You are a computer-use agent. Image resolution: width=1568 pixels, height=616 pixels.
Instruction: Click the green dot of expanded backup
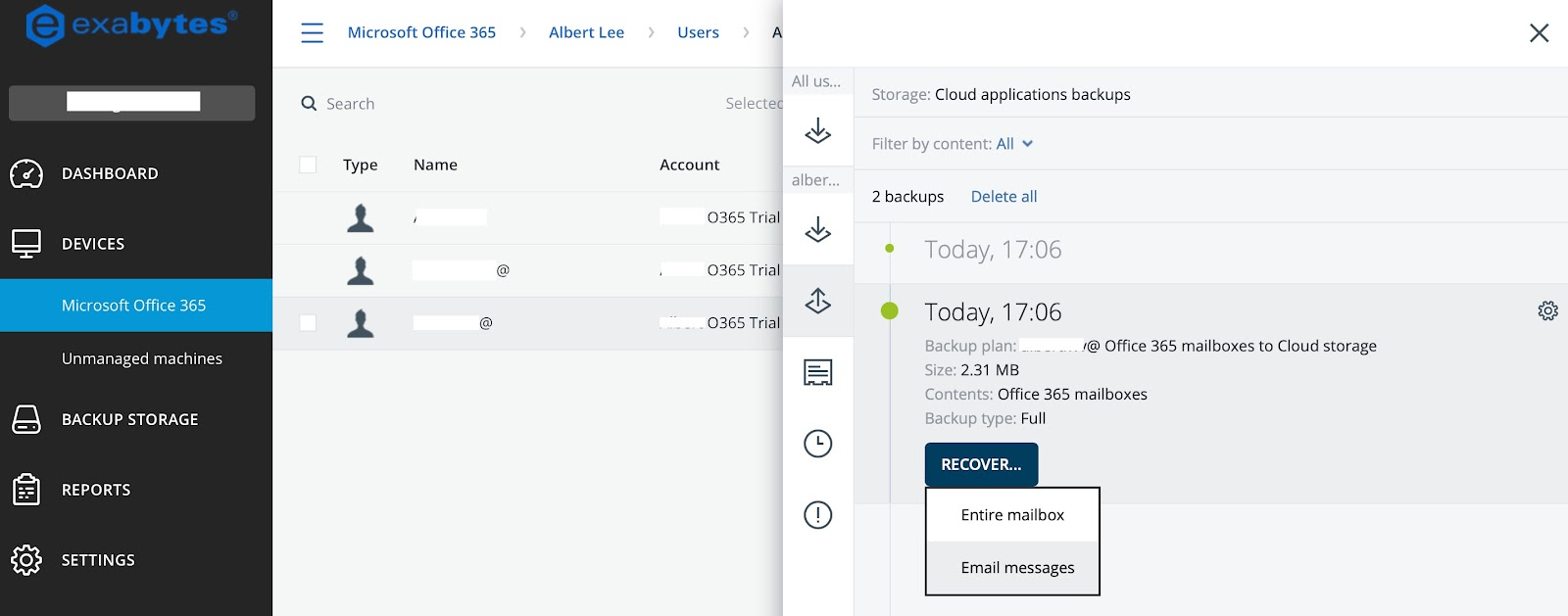coord(890,311)
